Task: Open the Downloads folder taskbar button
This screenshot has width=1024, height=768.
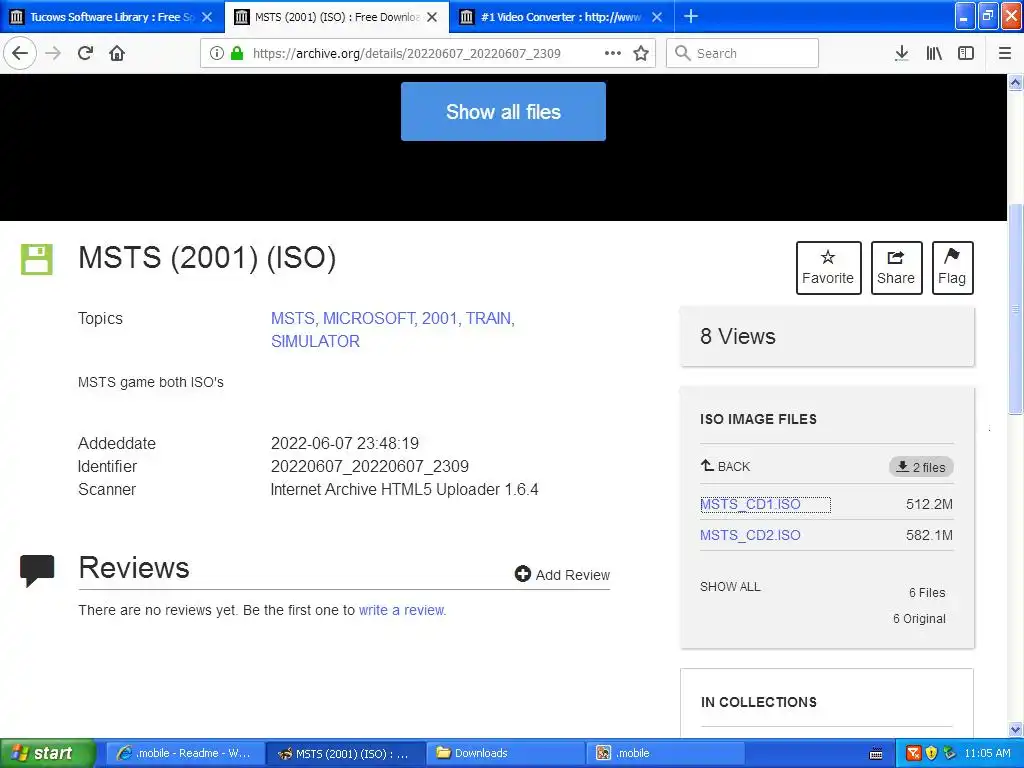Action: coord(506,753)
